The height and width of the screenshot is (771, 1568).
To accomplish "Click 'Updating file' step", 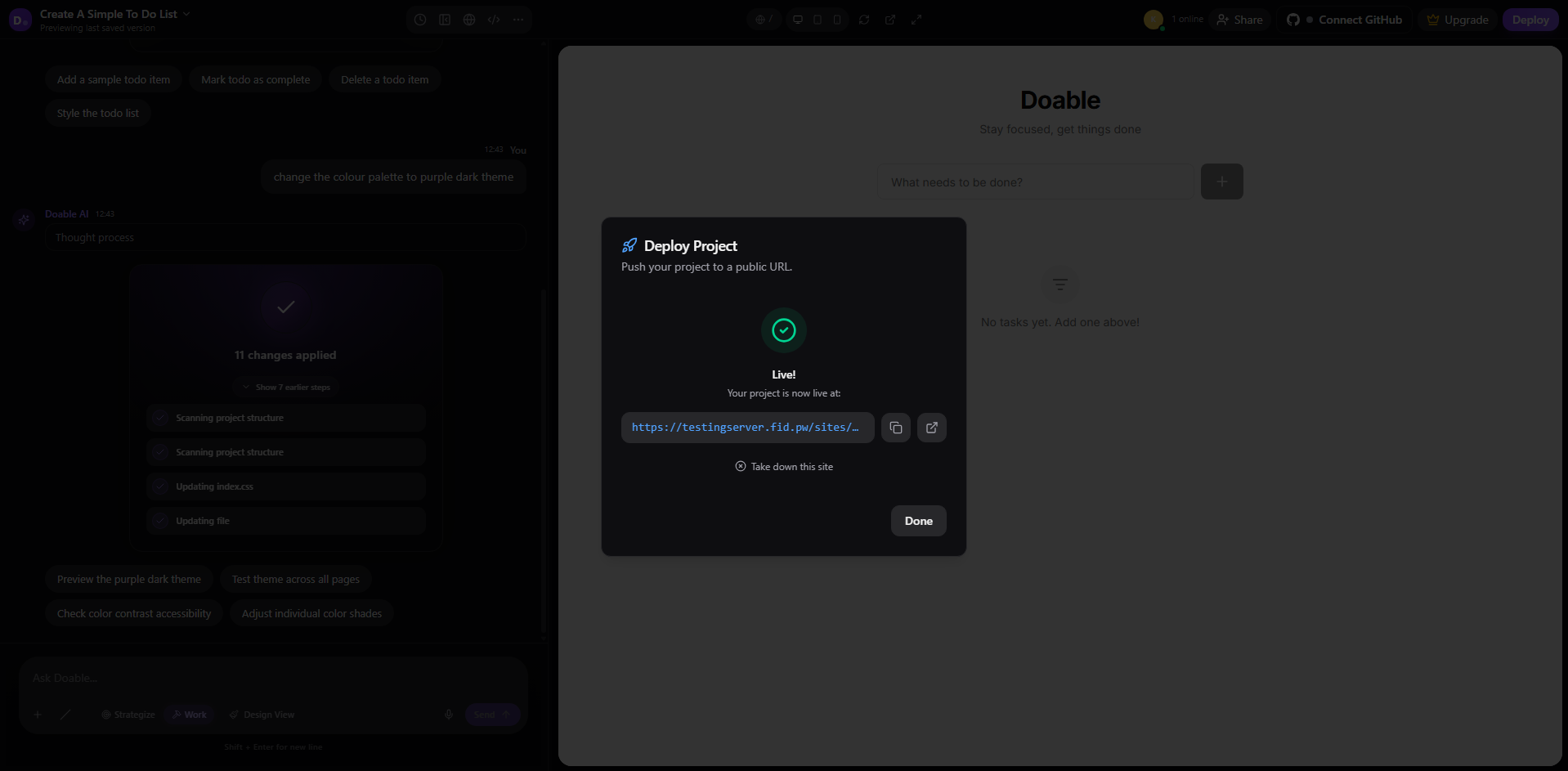I will pyautogui.click(x=286, y=521).
